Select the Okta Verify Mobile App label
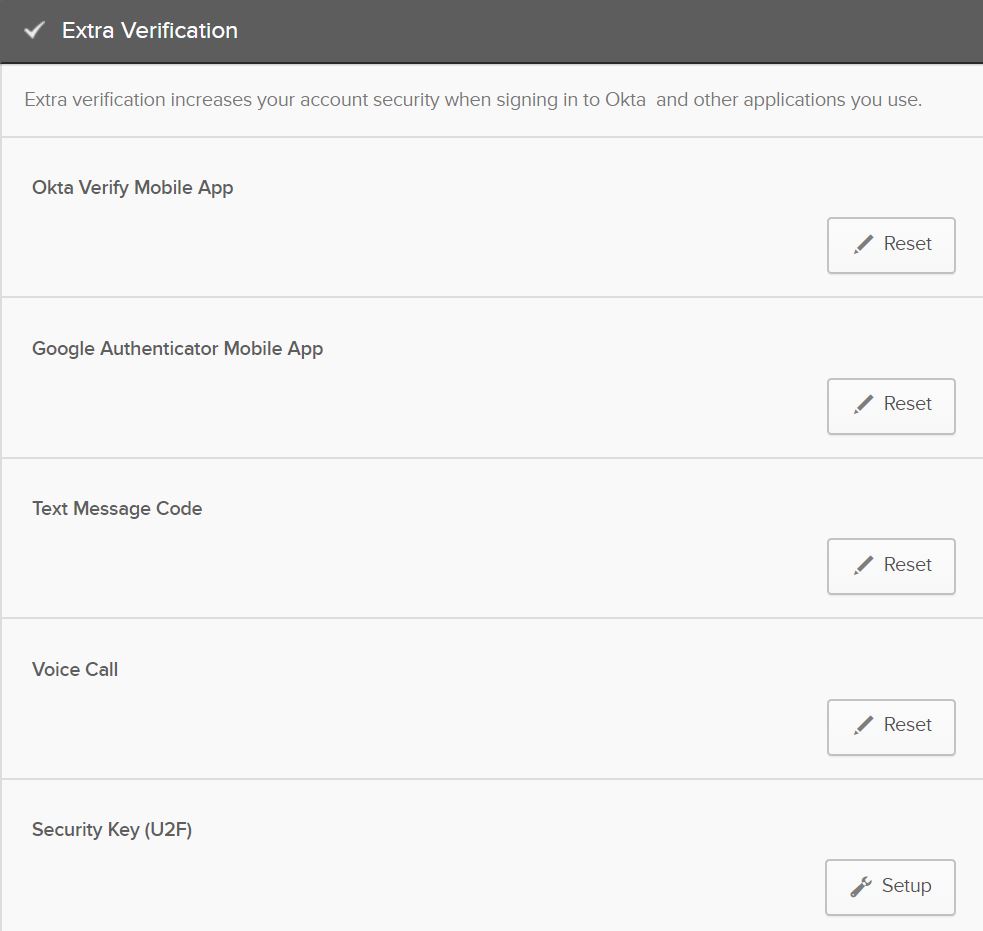 [132, 188]
